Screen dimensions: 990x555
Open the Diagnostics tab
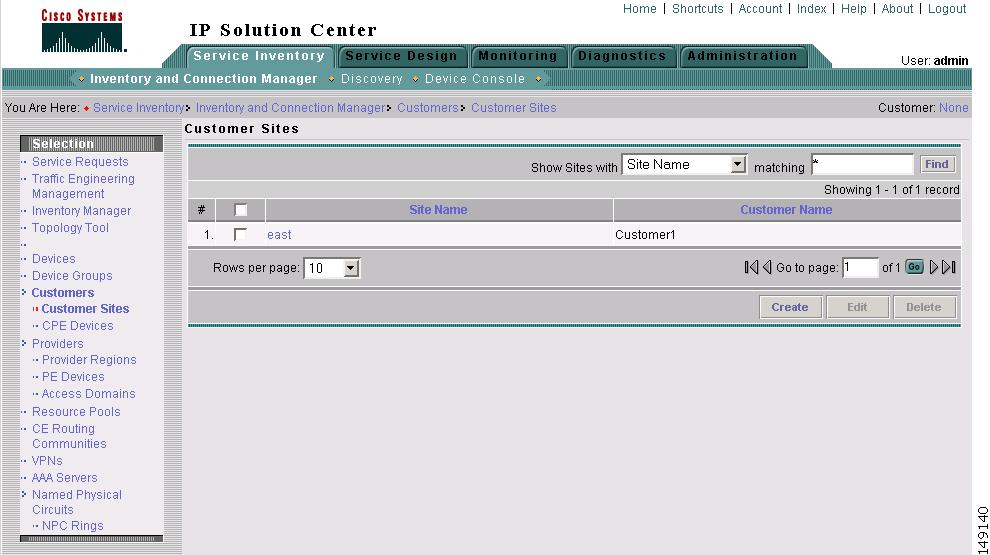622,56
